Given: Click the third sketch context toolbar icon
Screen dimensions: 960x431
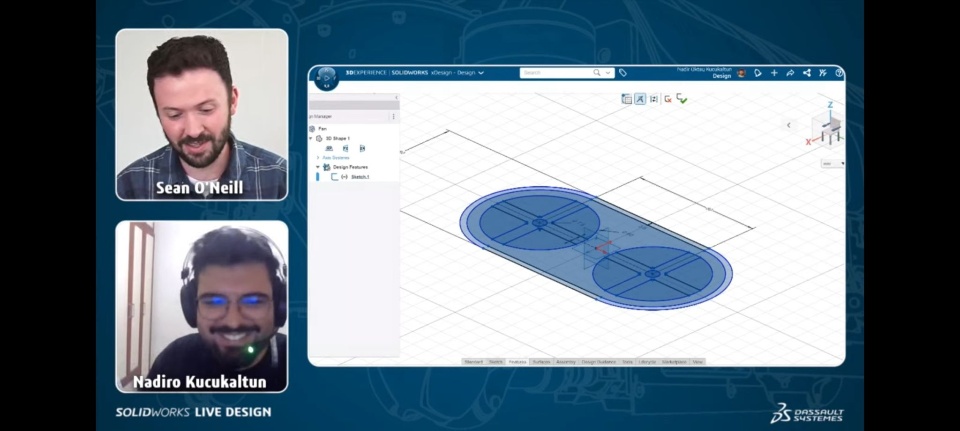Looking at the screenshot, I should pyautogui.click(x=653, y=99).
